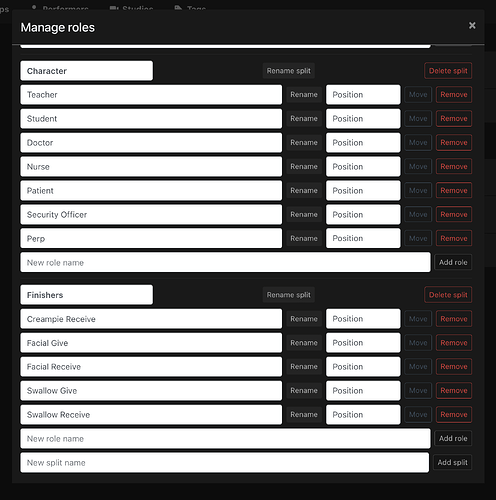Remove the Nurse role
496x500 pixels.
pos(454,167)
